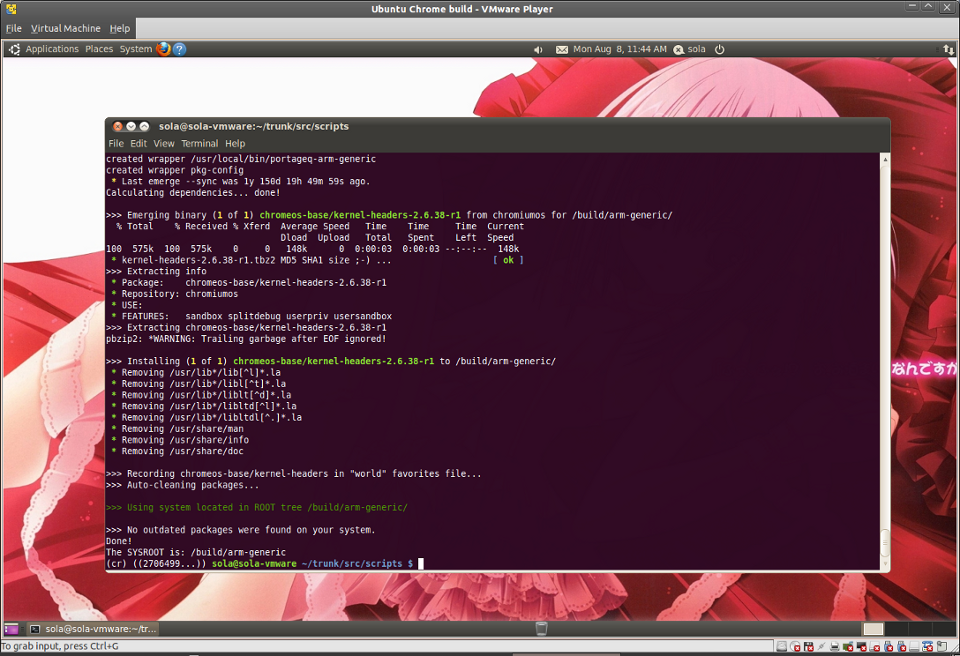Click the pbzip2 WARNING line
The height and width of the screenshot is (656, 960).
pos(246,339)
